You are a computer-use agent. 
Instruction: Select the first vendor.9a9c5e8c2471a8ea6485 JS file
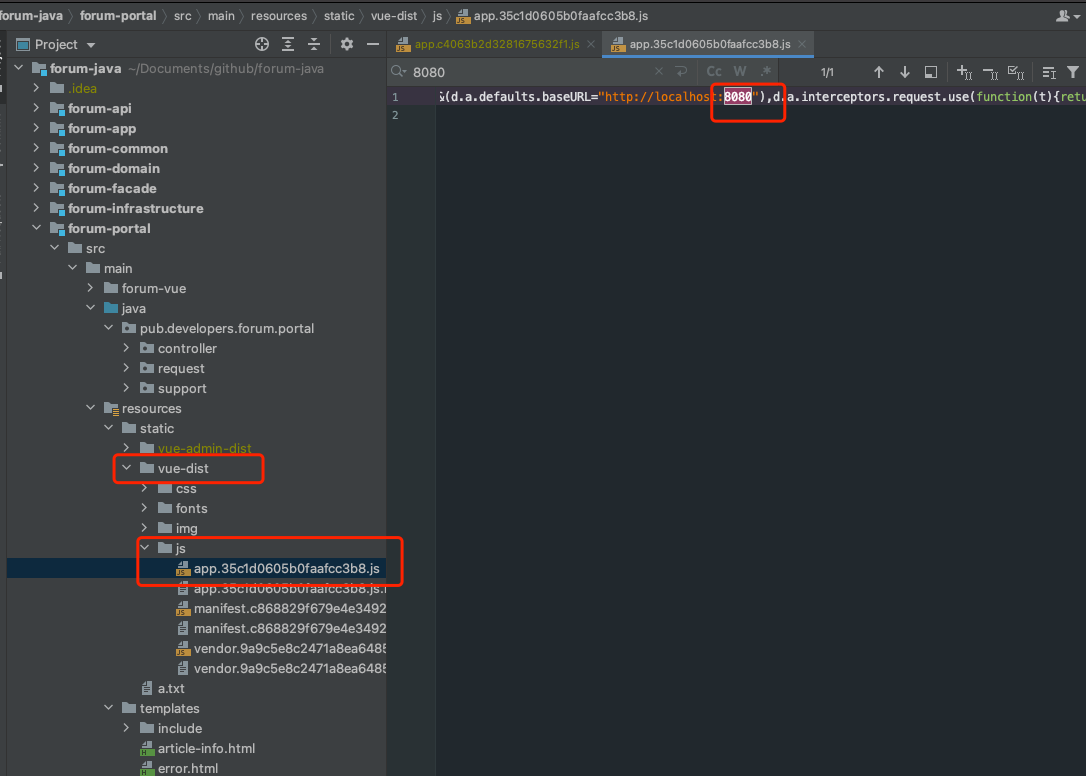290,649
